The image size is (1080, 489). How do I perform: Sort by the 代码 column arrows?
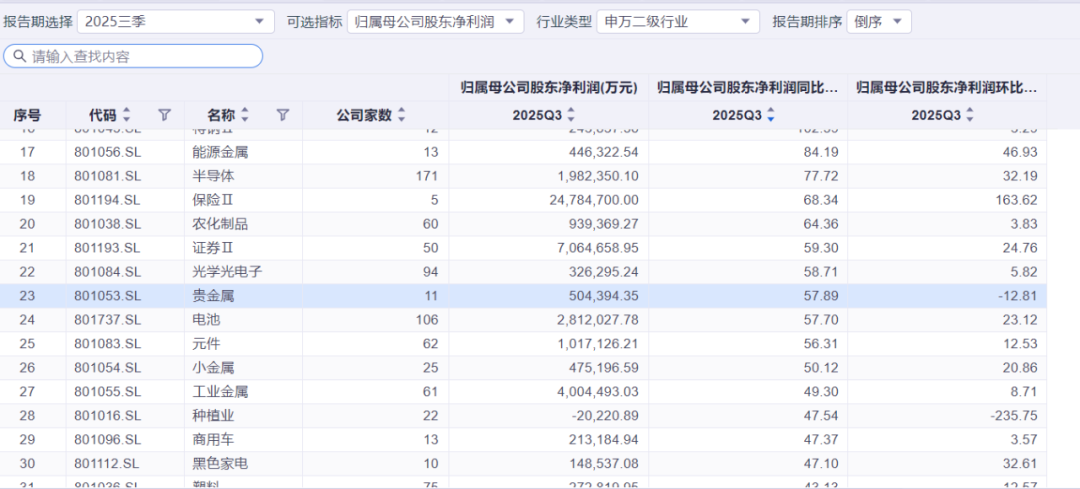coord(126,116)
